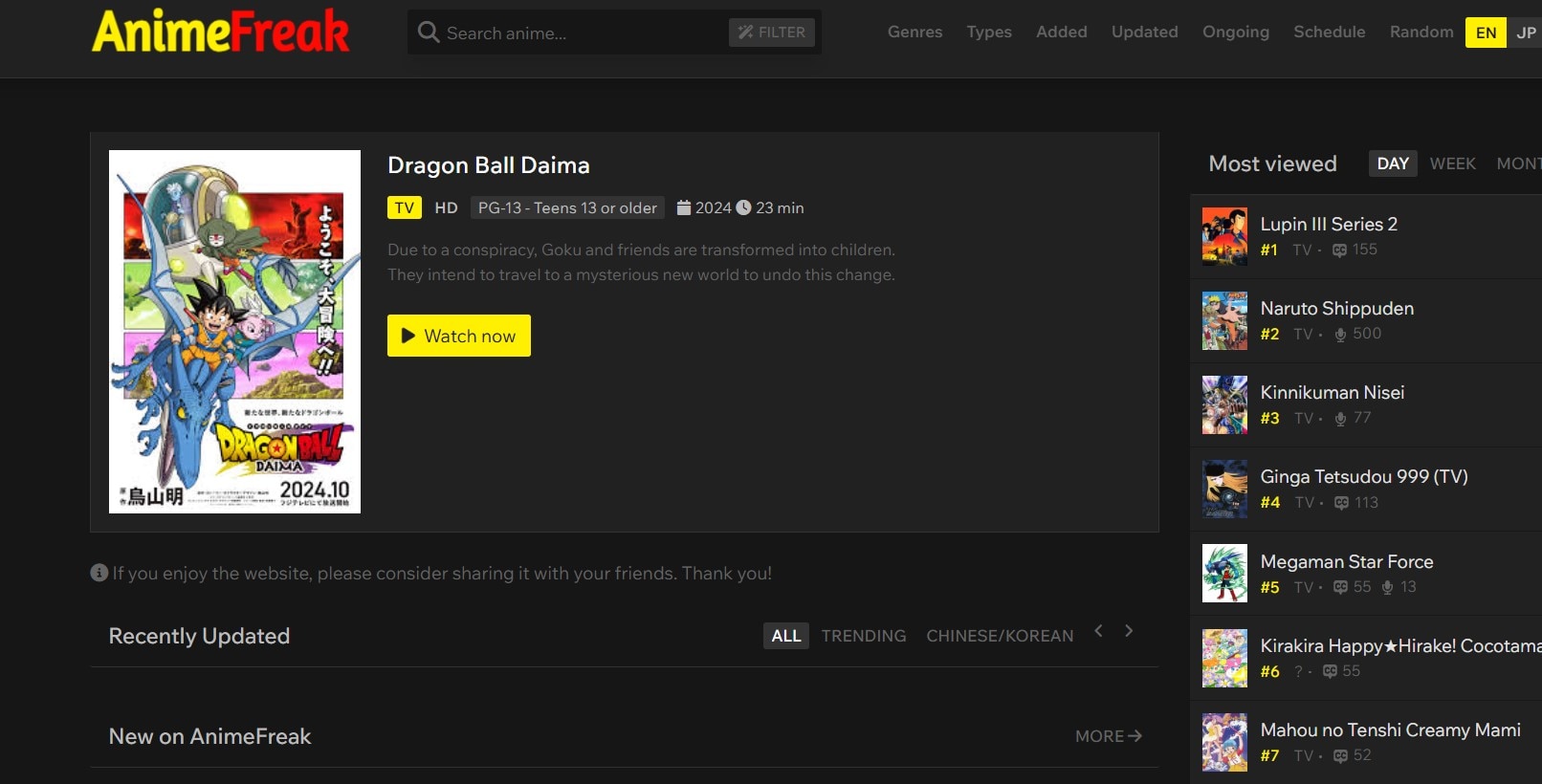The image size is (1542, 784).
Task: Click the yellow TV badge on Dragon Ball Daima
Action: [405, 207]
